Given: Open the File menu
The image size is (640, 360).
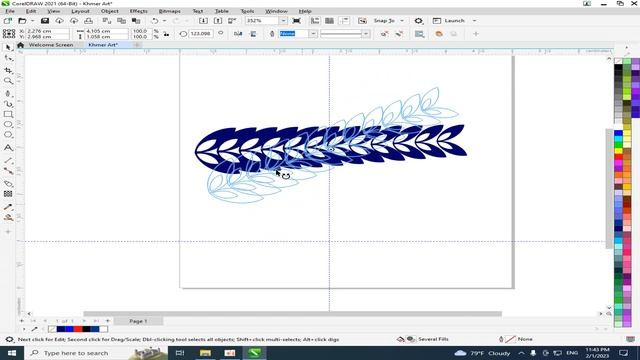Looking at the screenshot, I should click(10, 11).
